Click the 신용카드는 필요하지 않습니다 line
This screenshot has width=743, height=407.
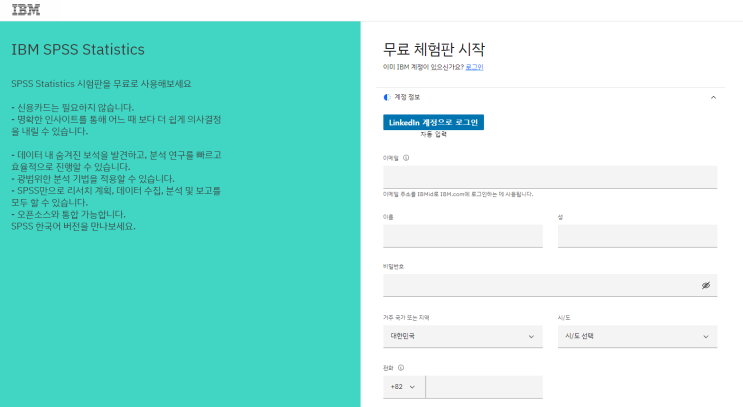pyautogui.click(x=73, y=108)
